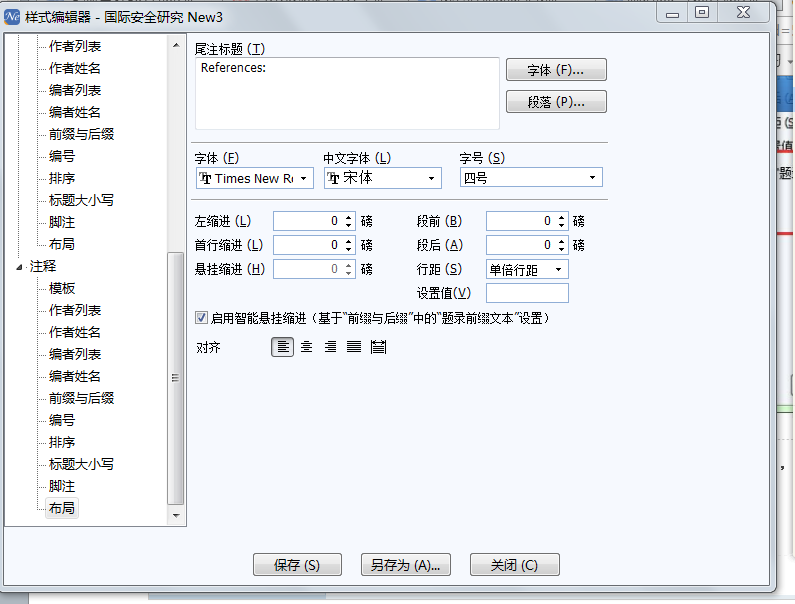Click the tree panel scrollbar thumb
This screenshot has width=795, height=604.
pyautogui.click(x=175, y=378)
